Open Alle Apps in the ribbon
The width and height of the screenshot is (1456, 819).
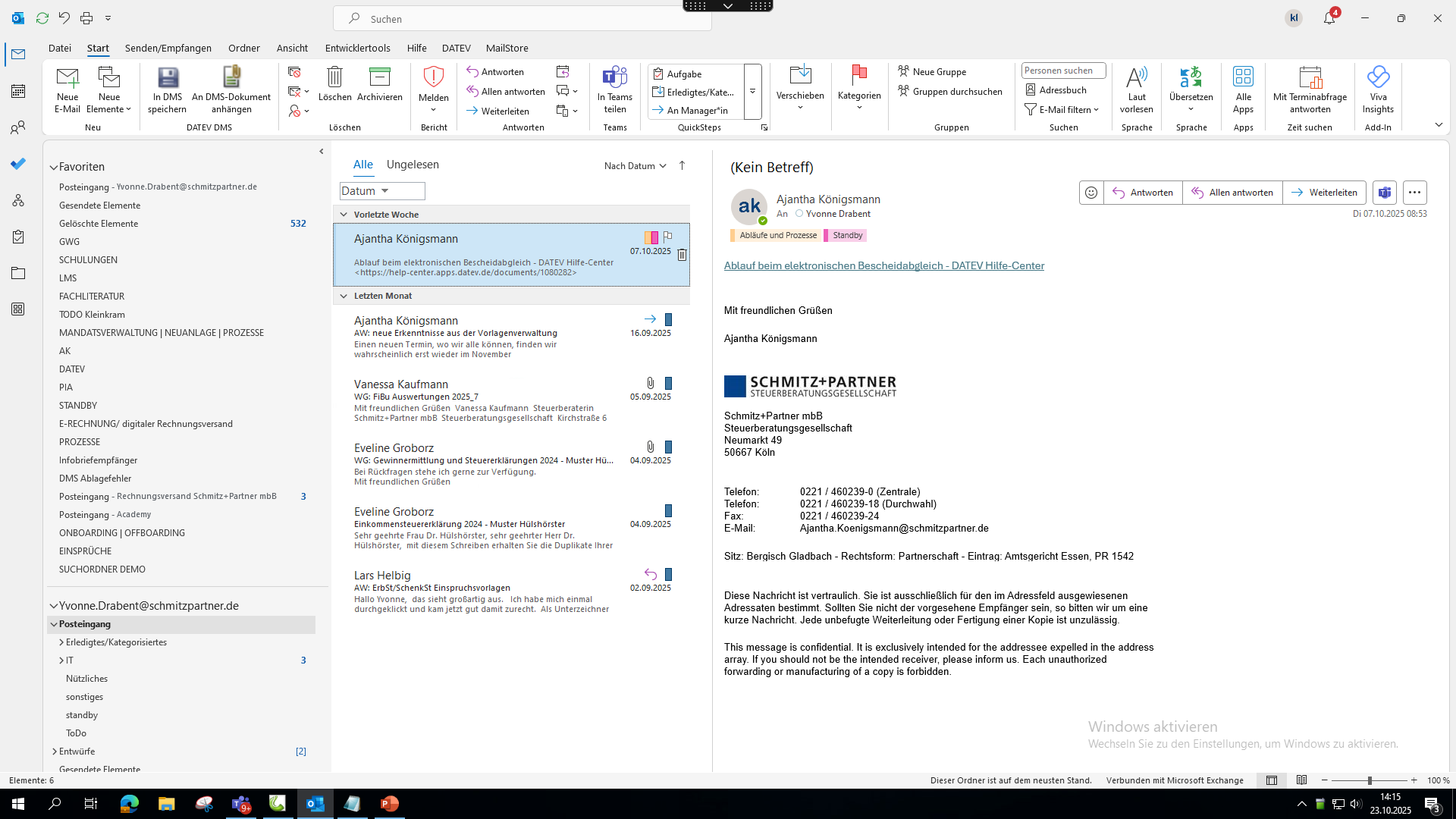coord(1244,90)
